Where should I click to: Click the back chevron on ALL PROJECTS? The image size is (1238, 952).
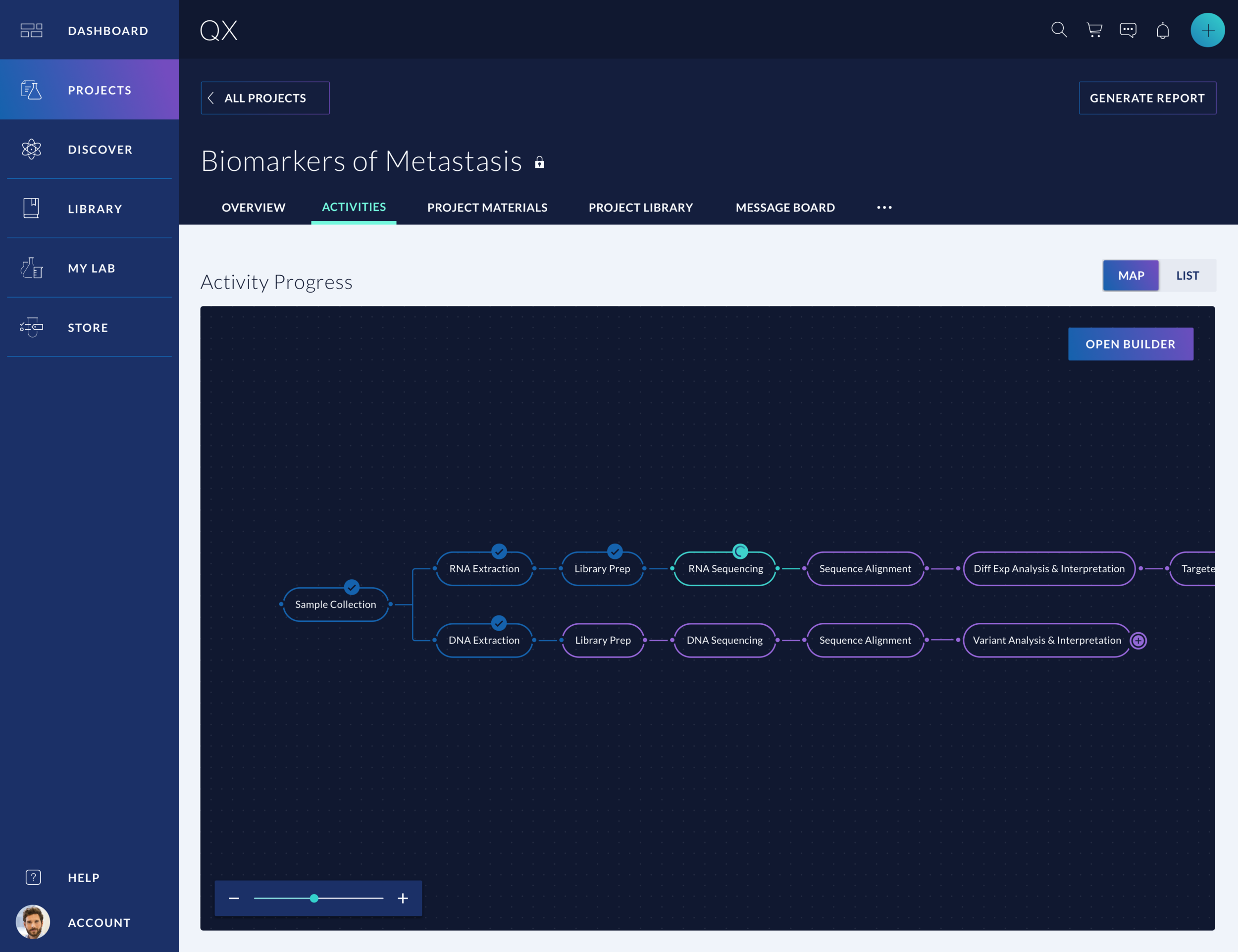coord(211,98)
